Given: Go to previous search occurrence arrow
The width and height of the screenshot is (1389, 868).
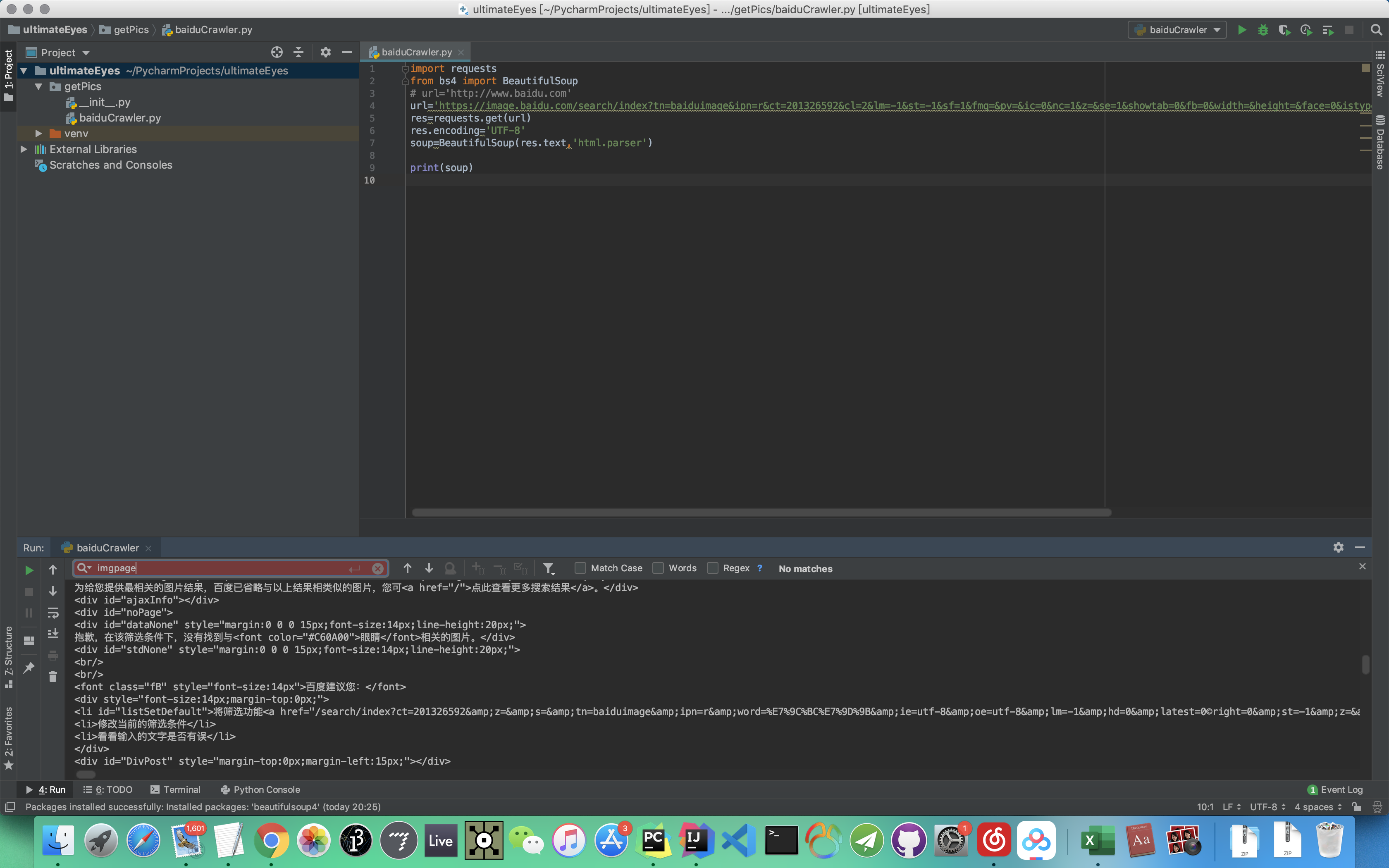Looking at the screenshot, I should point(408,568).
